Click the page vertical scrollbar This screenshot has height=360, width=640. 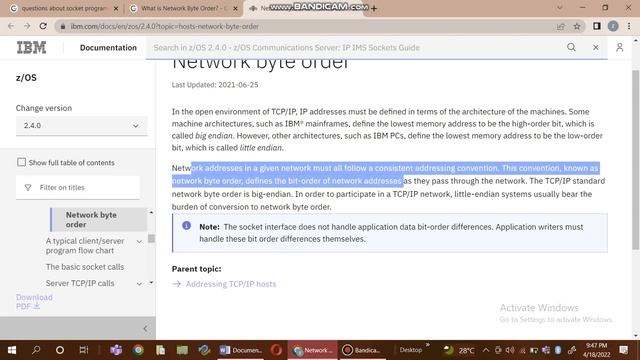tap(636, 159)
